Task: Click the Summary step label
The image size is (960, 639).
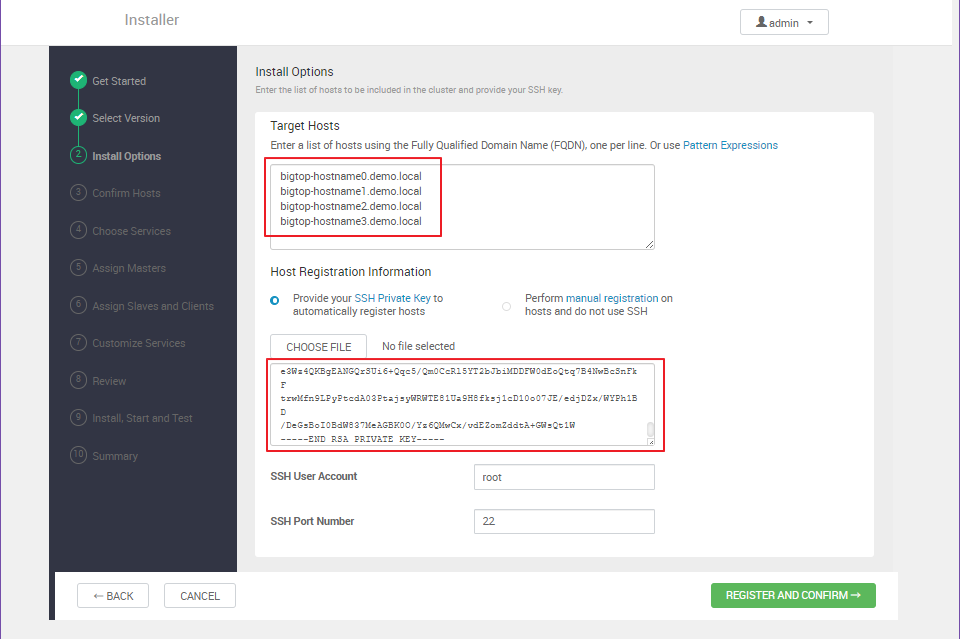Action: pos(115,457)
